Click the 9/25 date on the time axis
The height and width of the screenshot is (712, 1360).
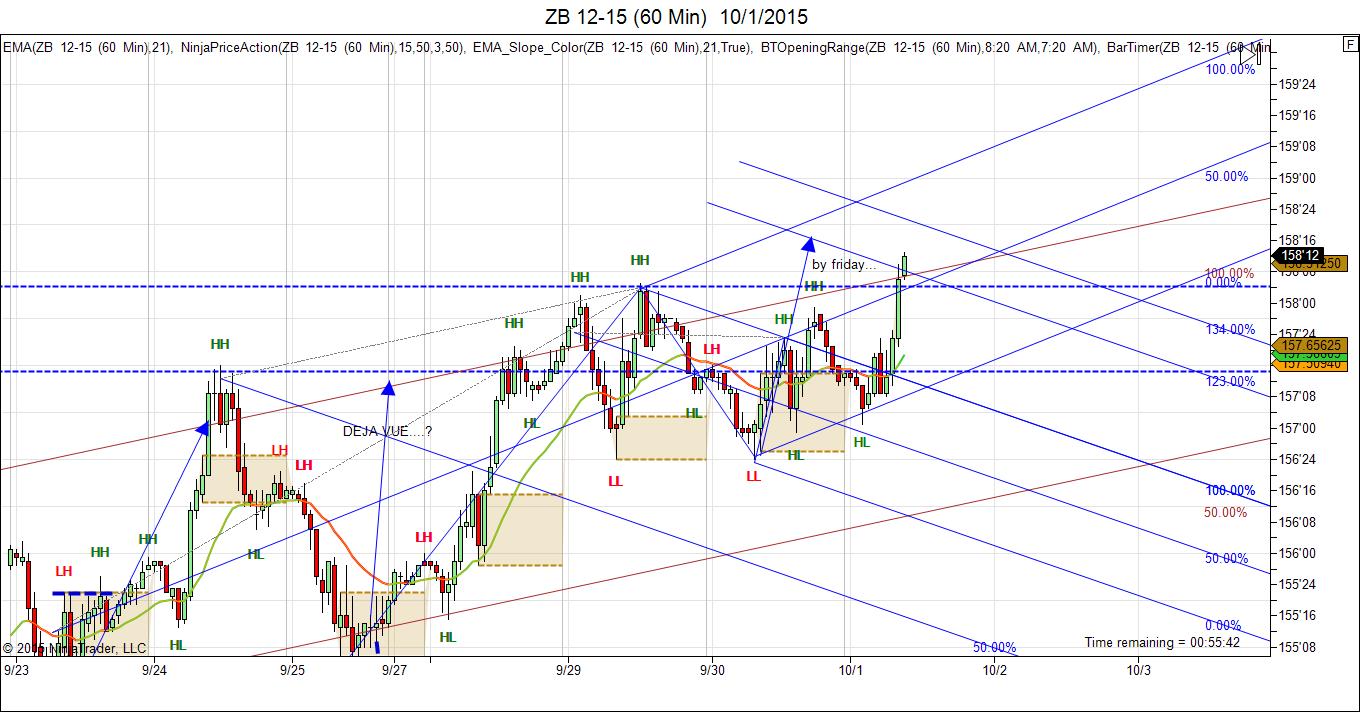click(293, 670)
